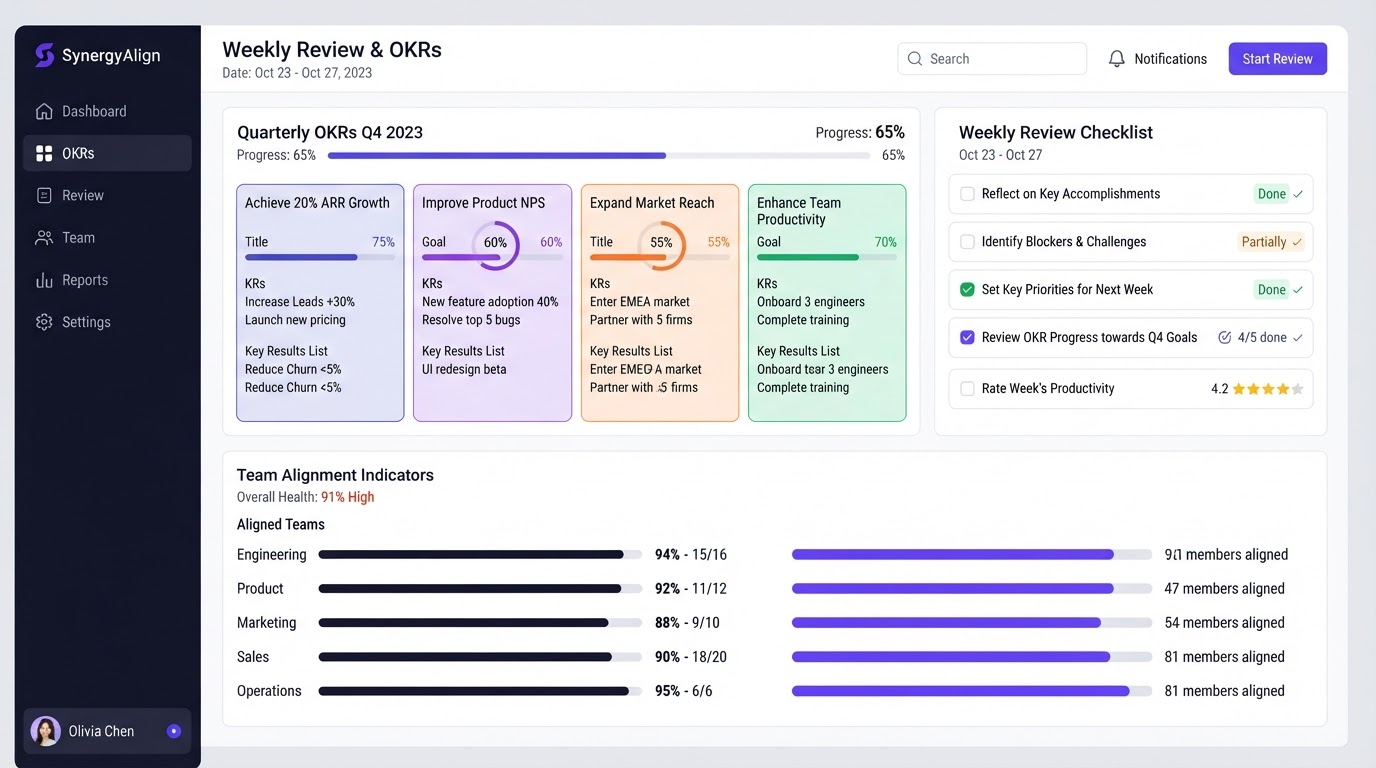The image size is (1376, 768).
Task: Tick the Rate Week's Productivity checkbox
Action: [x=967, y=389]
